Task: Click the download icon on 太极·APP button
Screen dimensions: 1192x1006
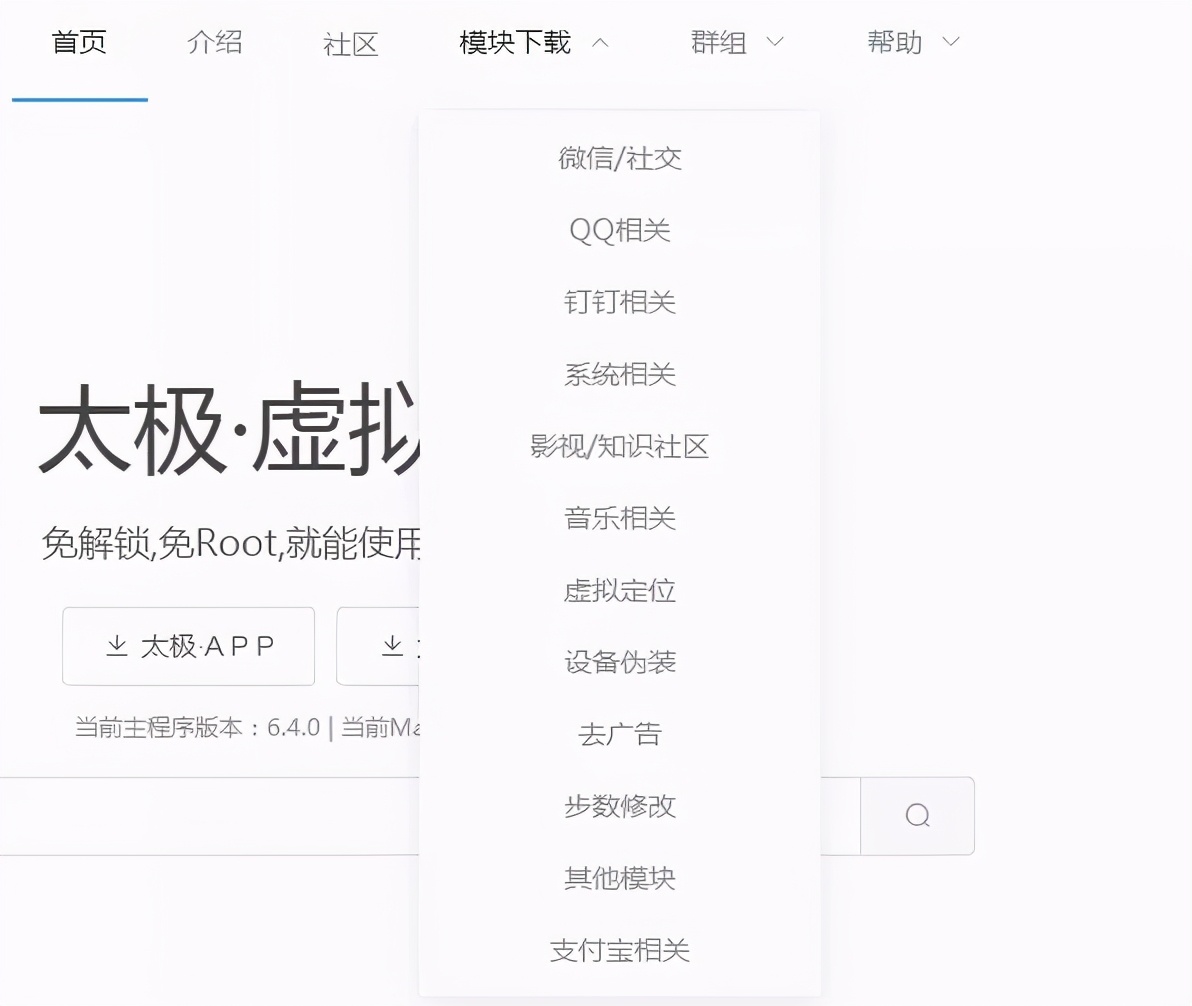Action: tap(119, 646)
